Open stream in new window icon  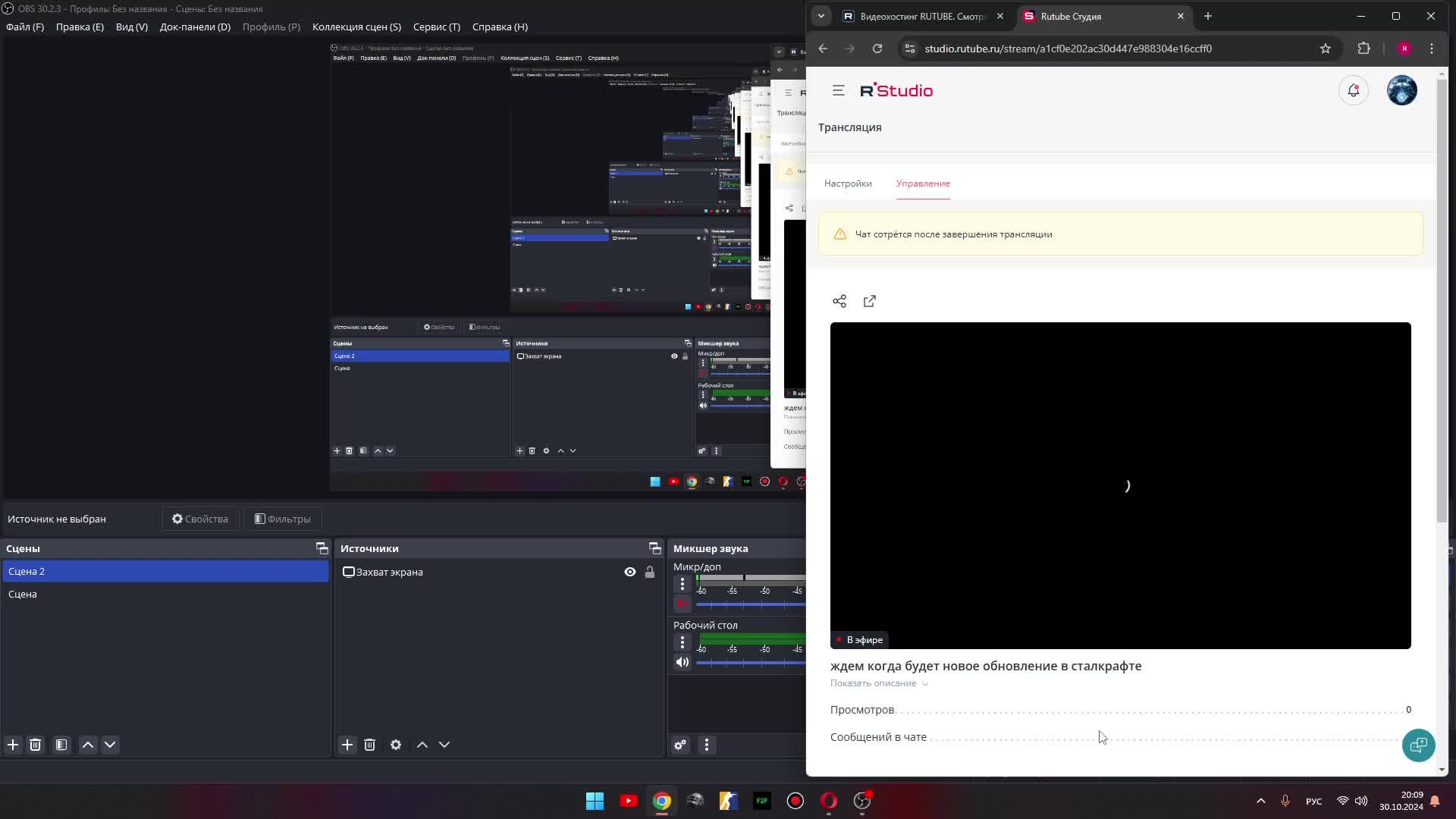pos(870,301)
